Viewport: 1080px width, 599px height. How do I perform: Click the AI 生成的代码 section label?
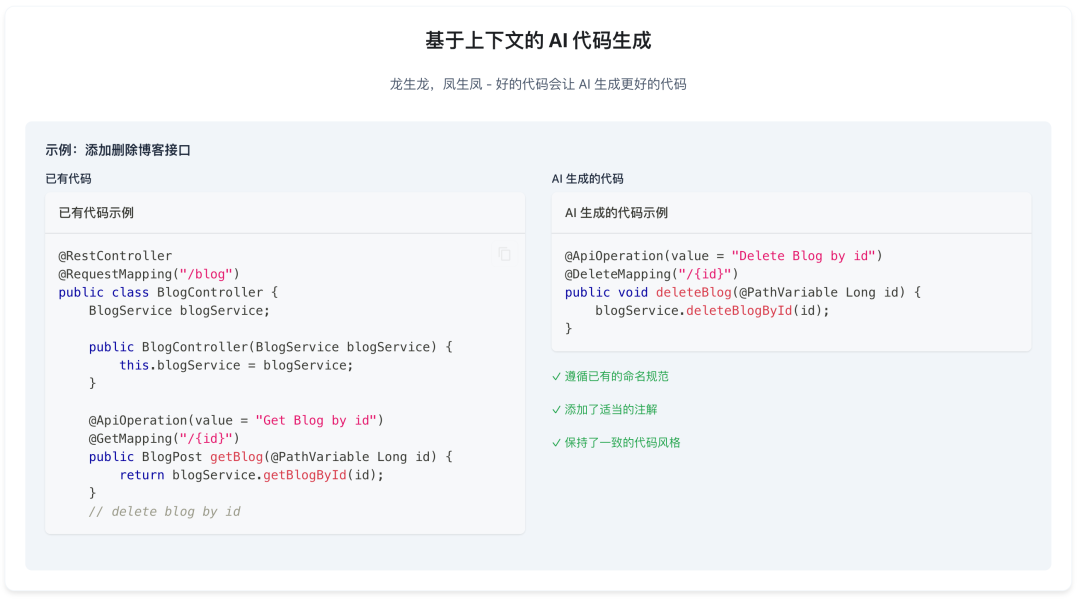pos(588,179)
